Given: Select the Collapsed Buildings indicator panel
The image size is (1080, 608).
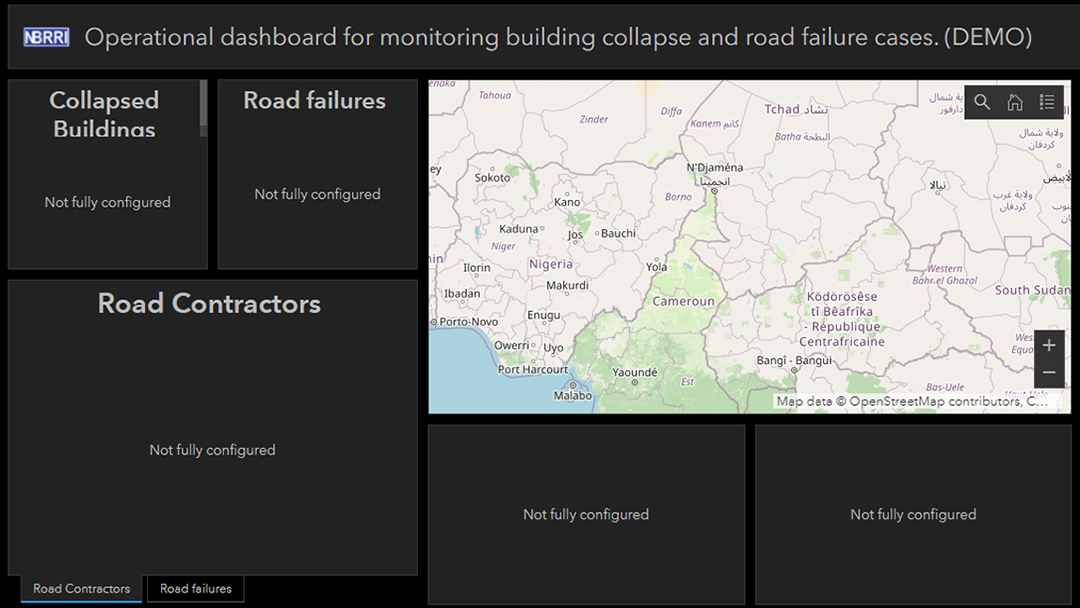Looking at the screenshot, I should tap(107, 174).
